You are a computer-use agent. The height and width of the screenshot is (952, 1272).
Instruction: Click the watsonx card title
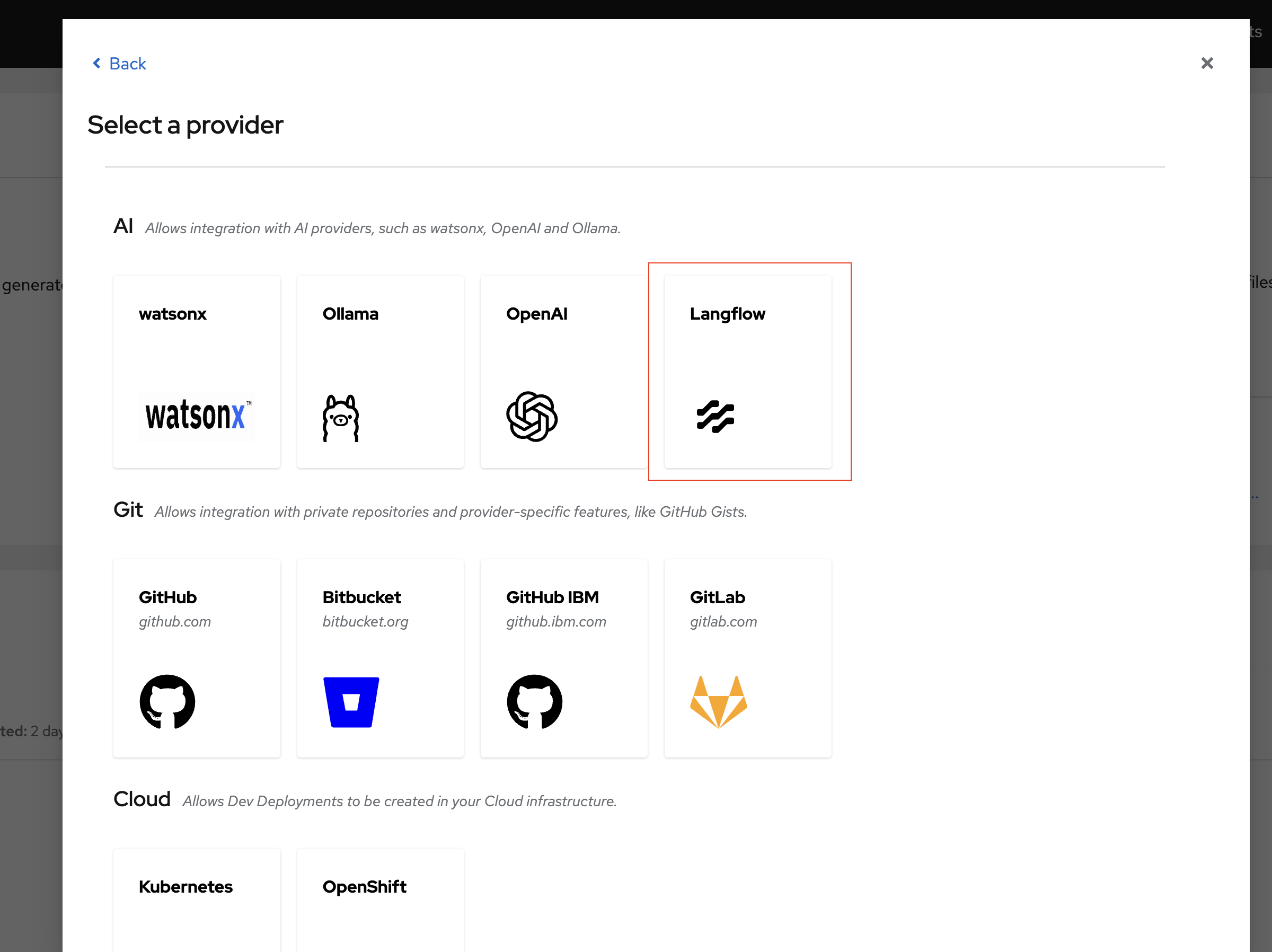tap(172, 314)
